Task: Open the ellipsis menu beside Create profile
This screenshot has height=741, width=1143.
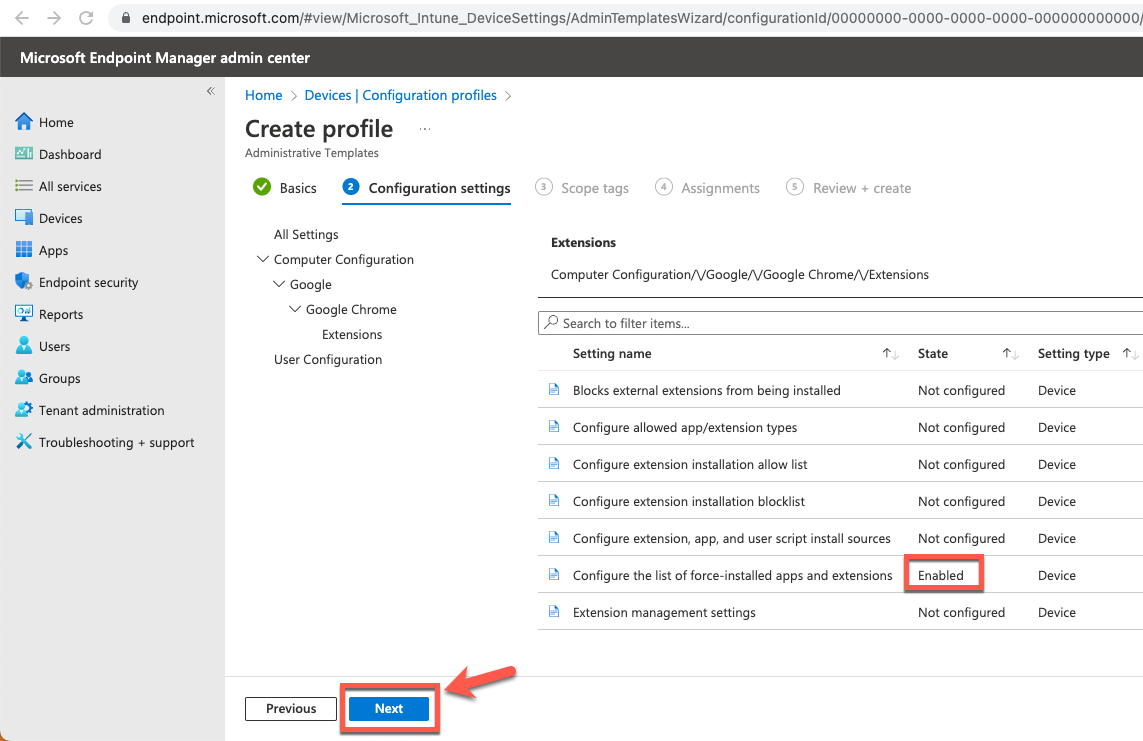Action: [425, 129]
